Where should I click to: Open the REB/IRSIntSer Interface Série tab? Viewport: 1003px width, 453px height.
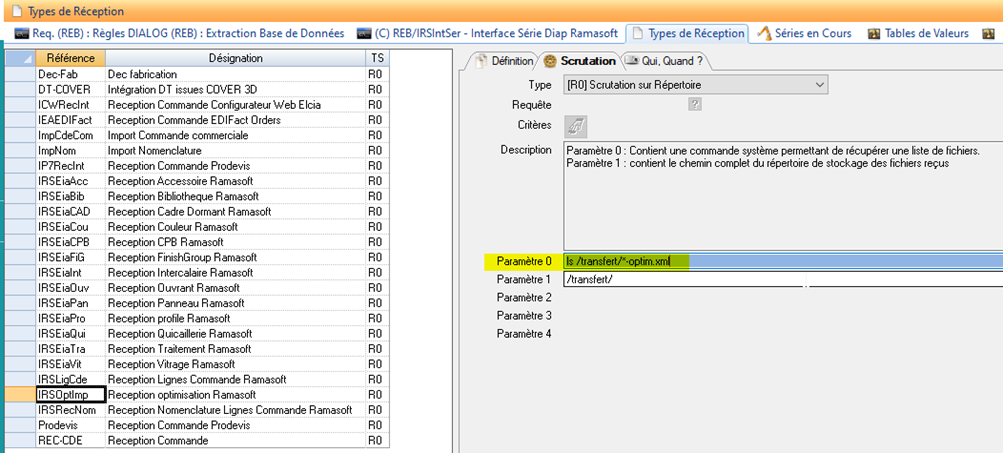click(x=489, y=33)
